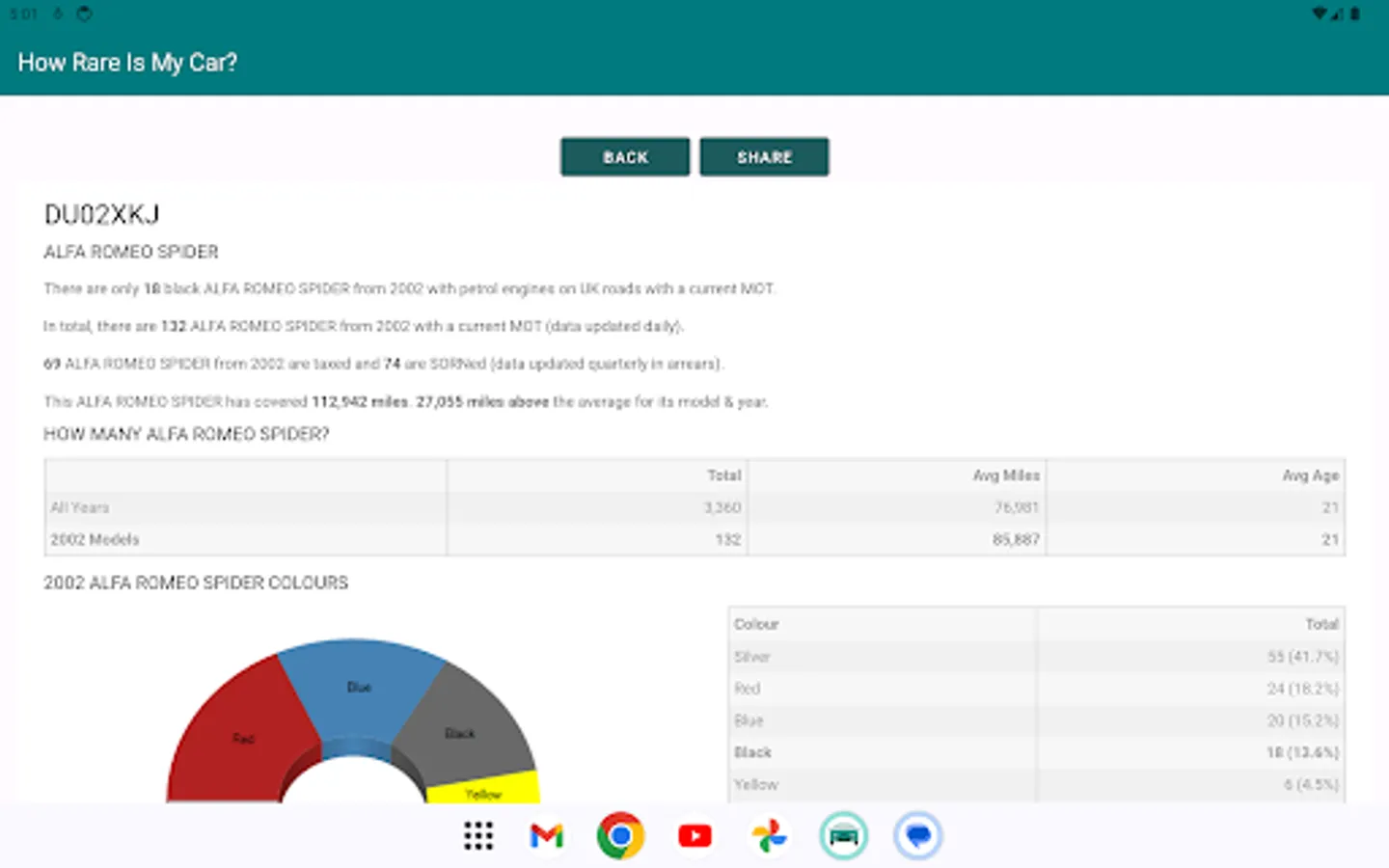The height and width of the screenshot is (868, 1389).
Task: Tap the battery status icon
Action: (x=1354, y=14)
